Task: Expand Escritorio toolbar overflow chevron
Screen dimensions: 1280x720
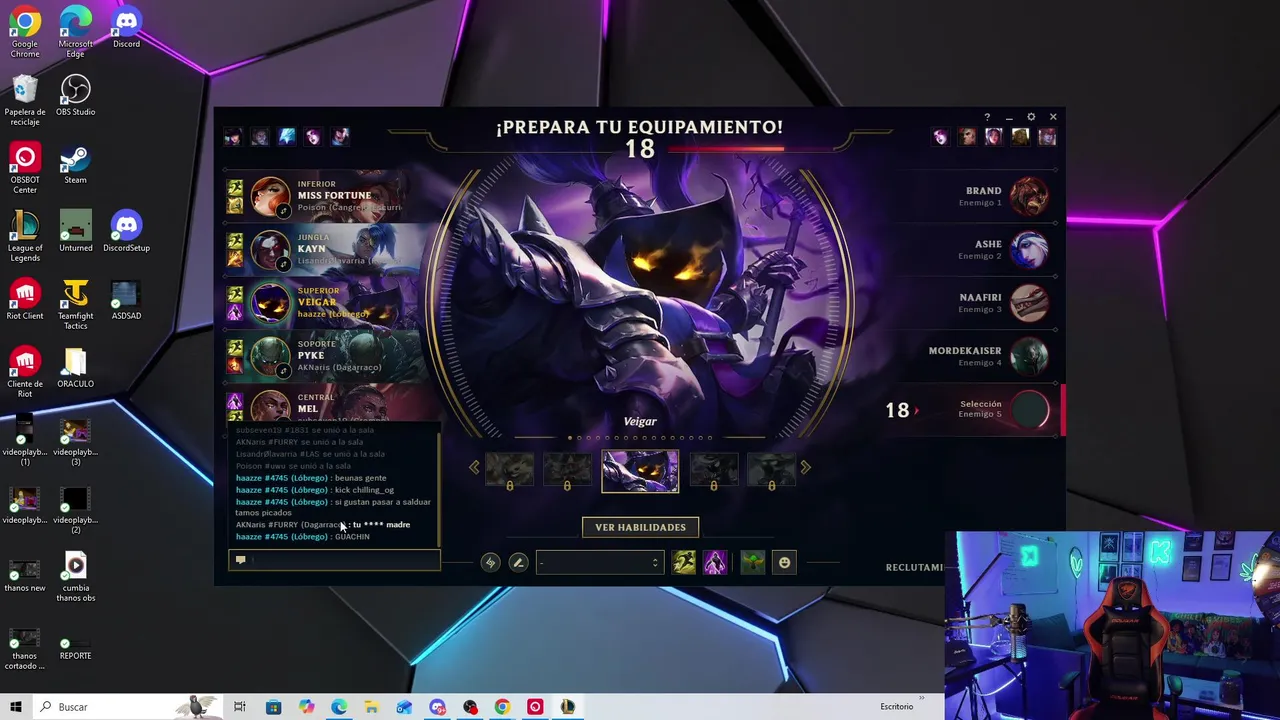Action: pyautogui.click(x=921, y=699)
